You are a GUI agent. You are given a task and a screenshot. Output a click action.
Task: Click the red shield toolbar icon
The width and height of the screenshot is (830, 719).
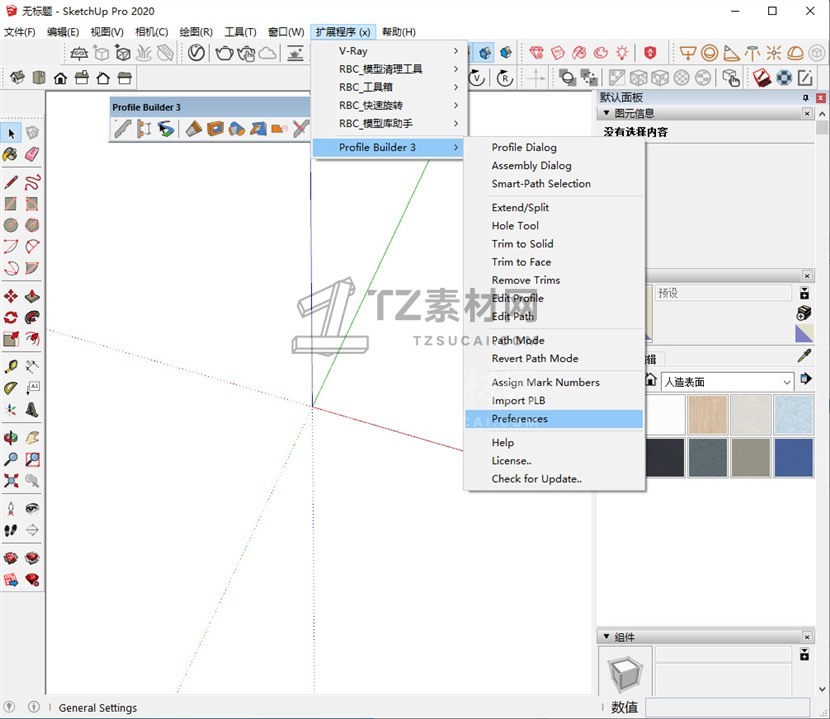650,53
